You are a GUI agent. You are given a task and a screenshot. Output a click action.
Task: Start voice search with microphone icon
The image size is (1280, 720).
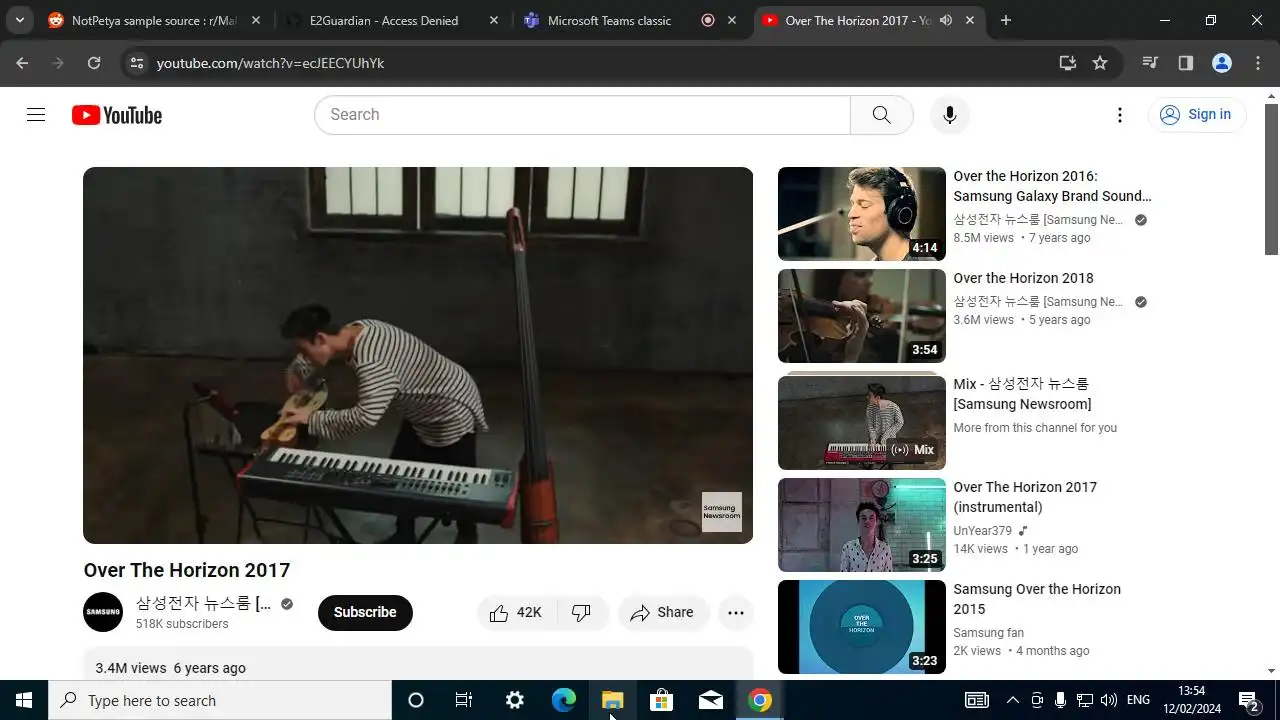(x=950, y=115)
